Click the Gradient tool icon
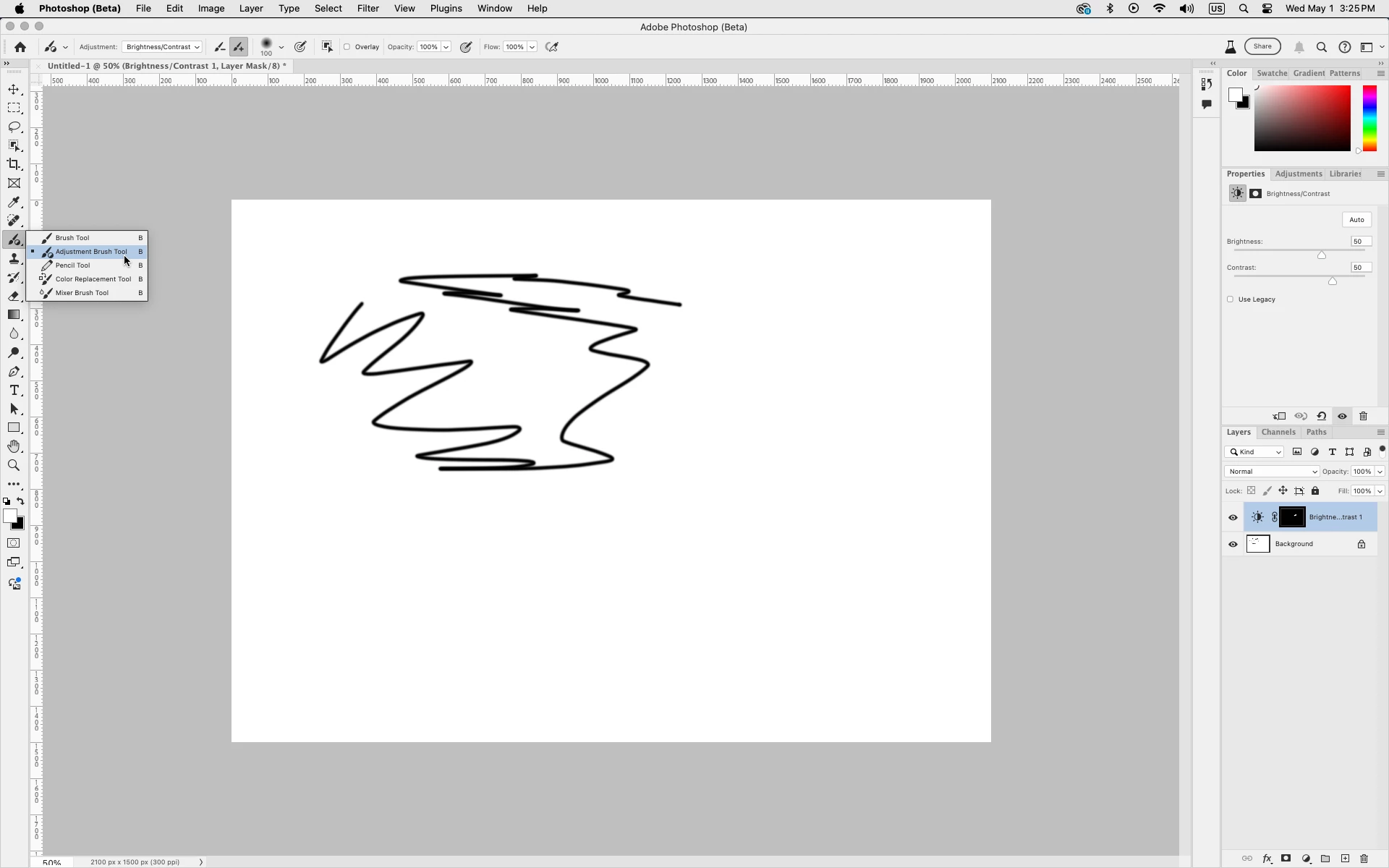Image resolution: width=1389 pixels, height=868 pixels. tap(14, 315)
